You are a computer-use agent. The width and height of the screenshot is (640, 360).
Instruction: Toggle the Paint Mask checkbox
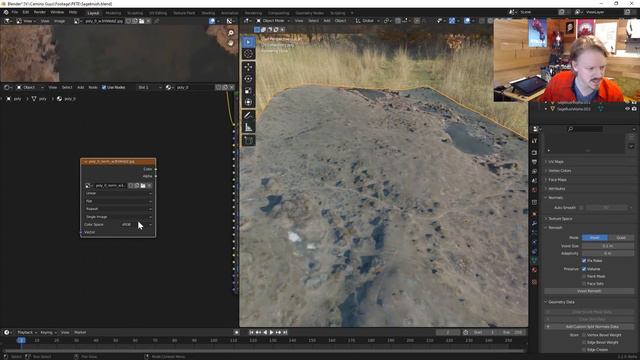584,276
